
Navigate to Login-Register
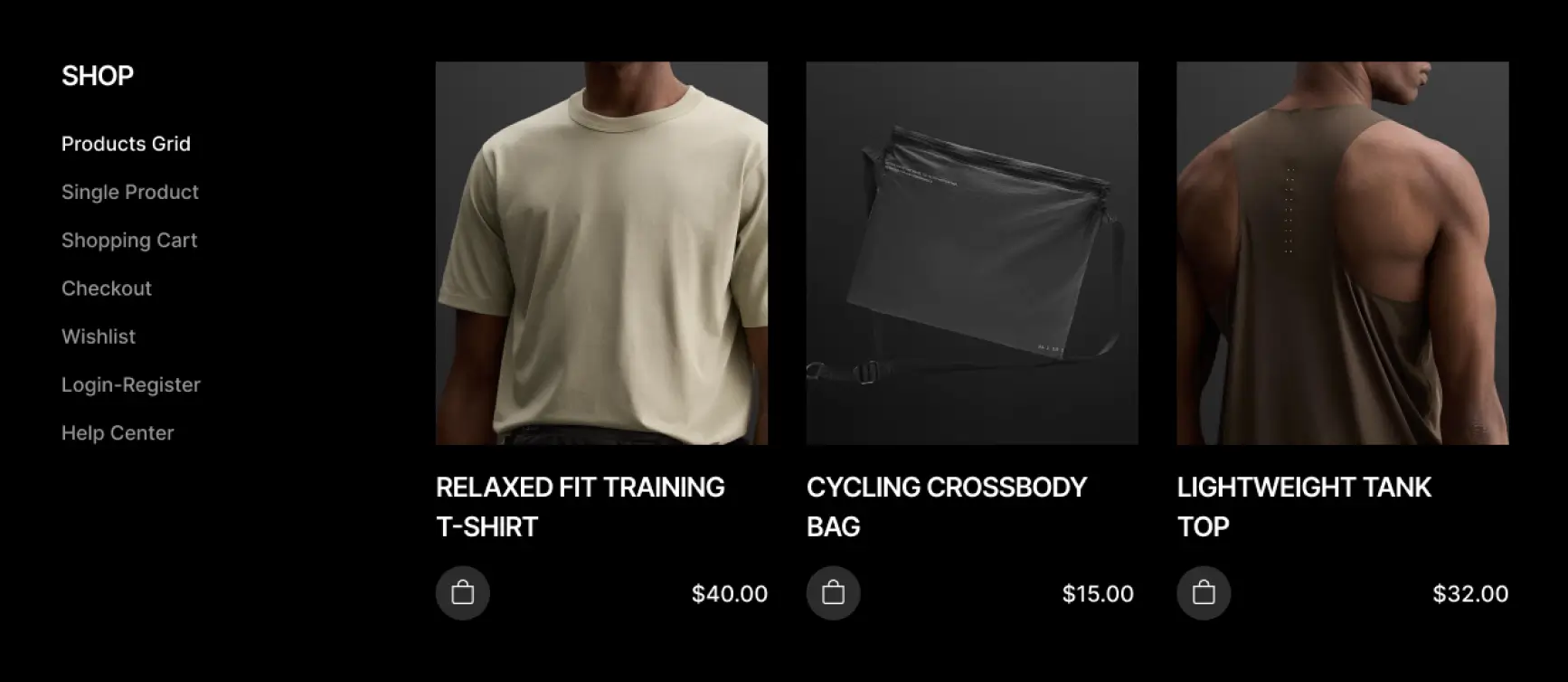click(131, 384)
